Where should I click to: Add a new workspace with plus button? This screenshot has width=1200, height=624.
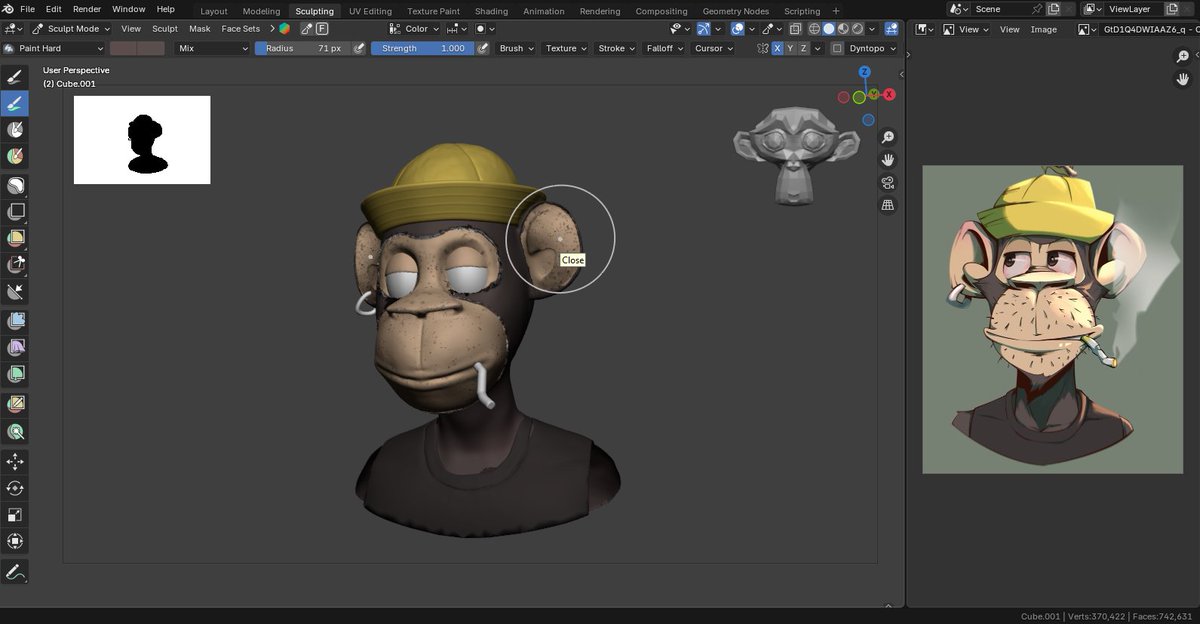(x=836, y=11)
